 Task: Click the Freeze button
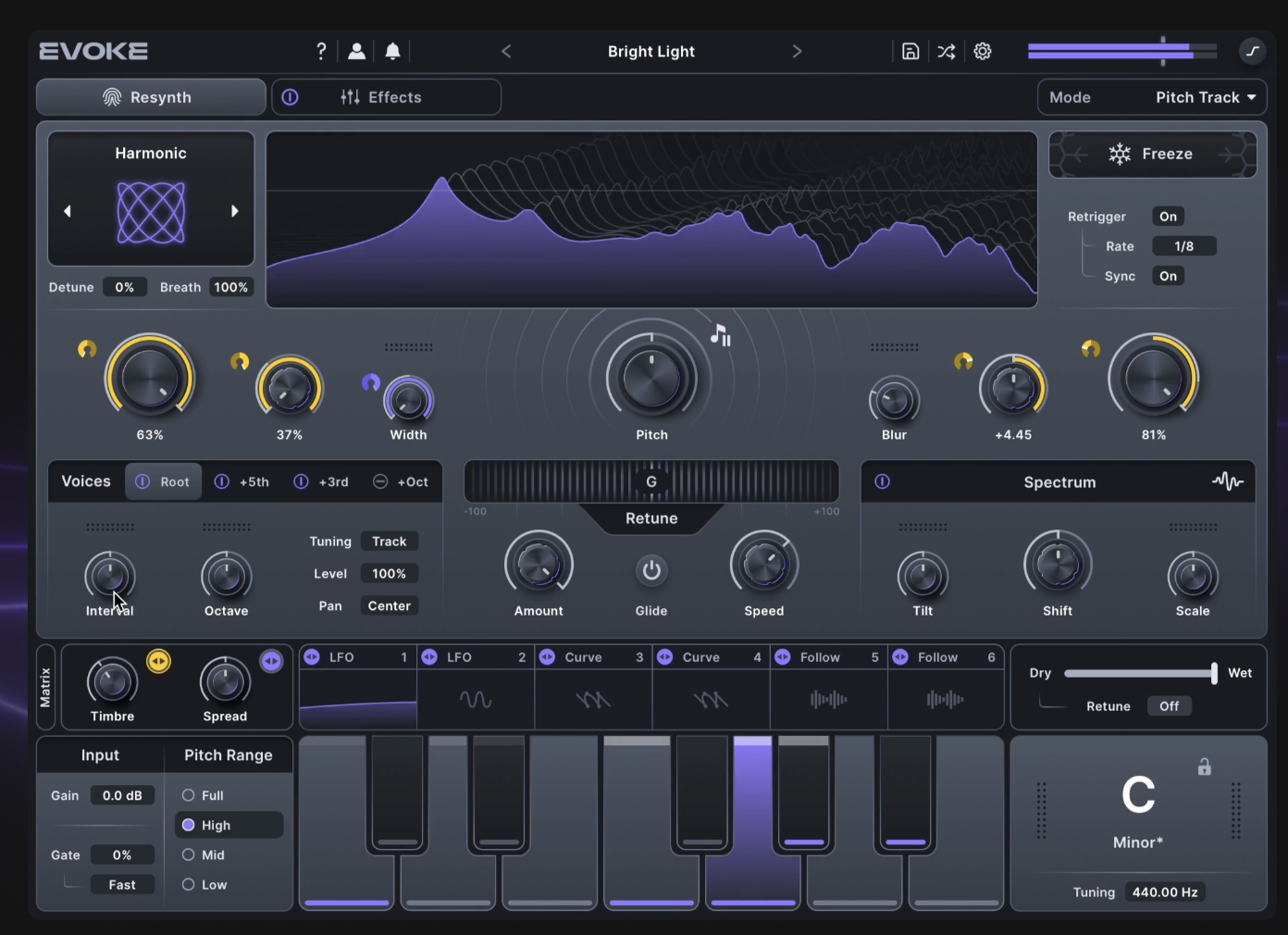click(x=1152, y=154)
